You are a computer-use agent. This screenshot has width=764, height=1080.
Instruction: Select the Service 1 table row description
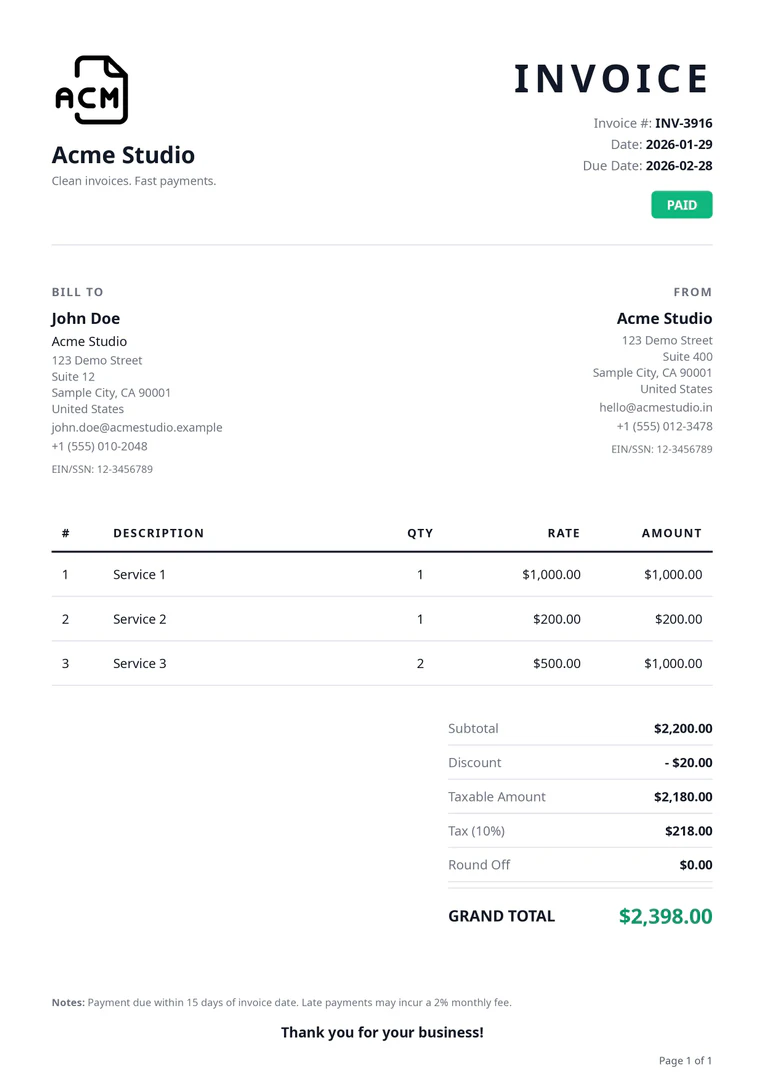click(x=139, y=575)
